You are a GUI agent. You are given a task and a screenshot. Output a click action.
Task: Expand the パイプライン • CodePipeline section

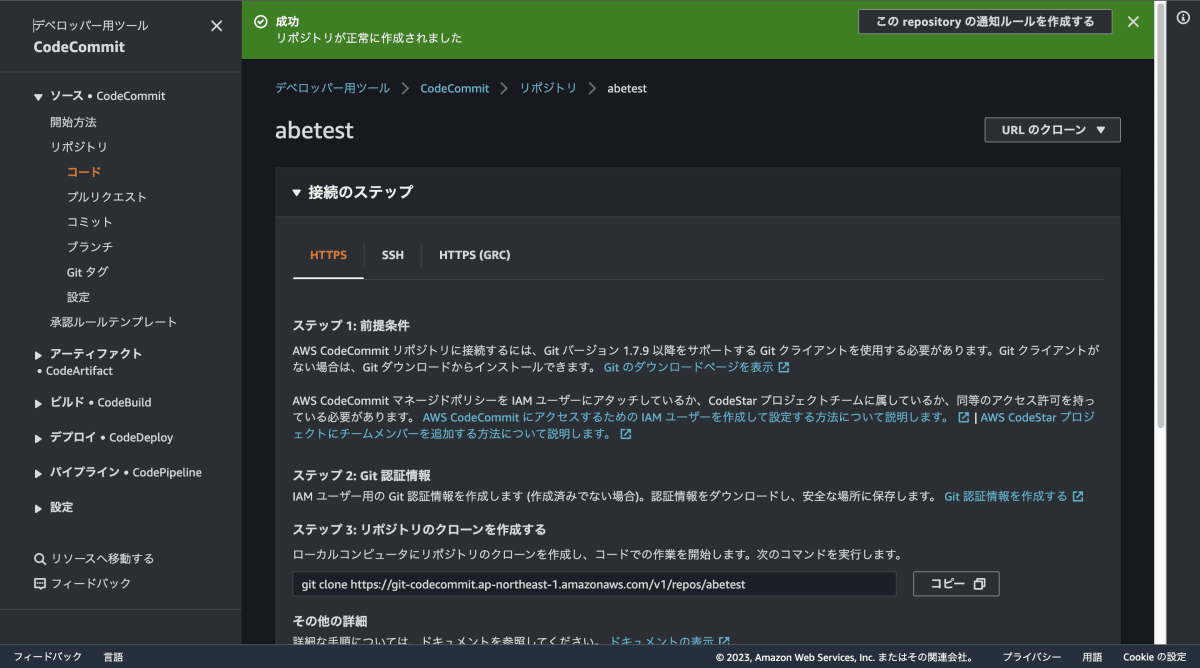(39, 473)
